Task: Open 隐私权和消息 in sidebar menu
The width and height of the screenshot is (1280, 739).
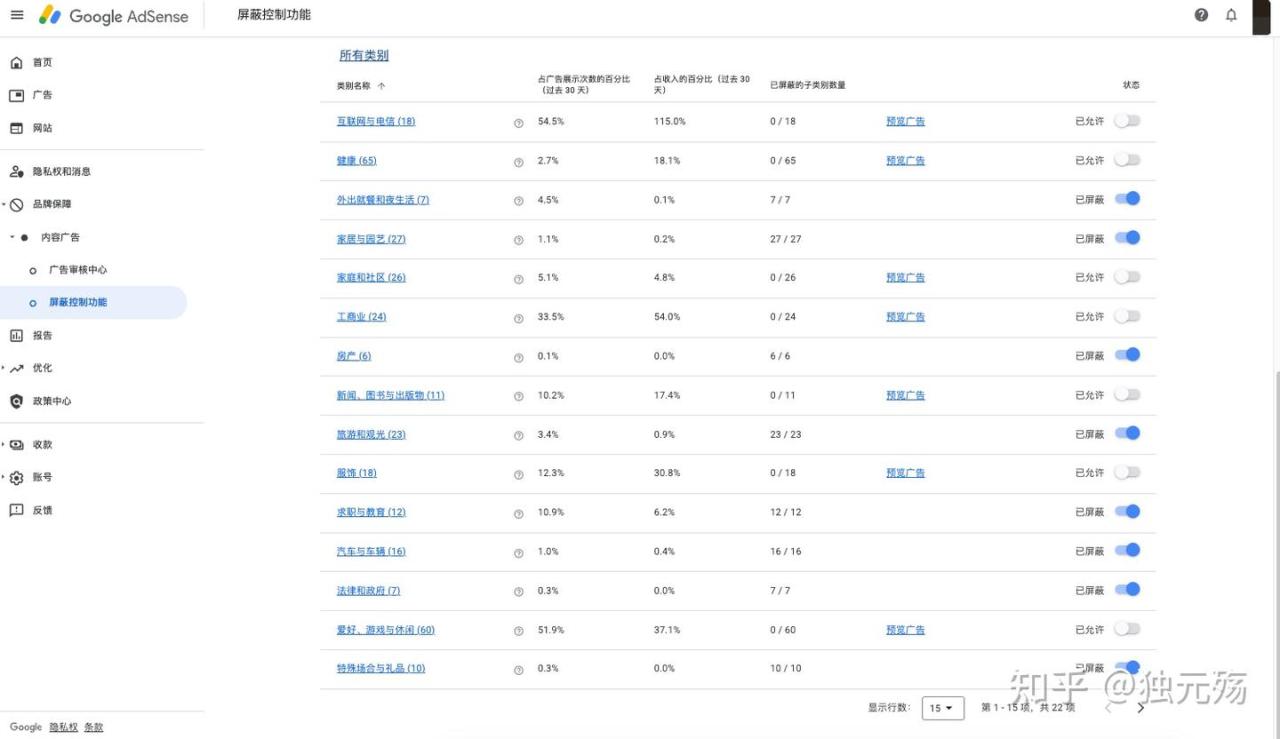Action: pyautogui.click(x=61, y=171)
